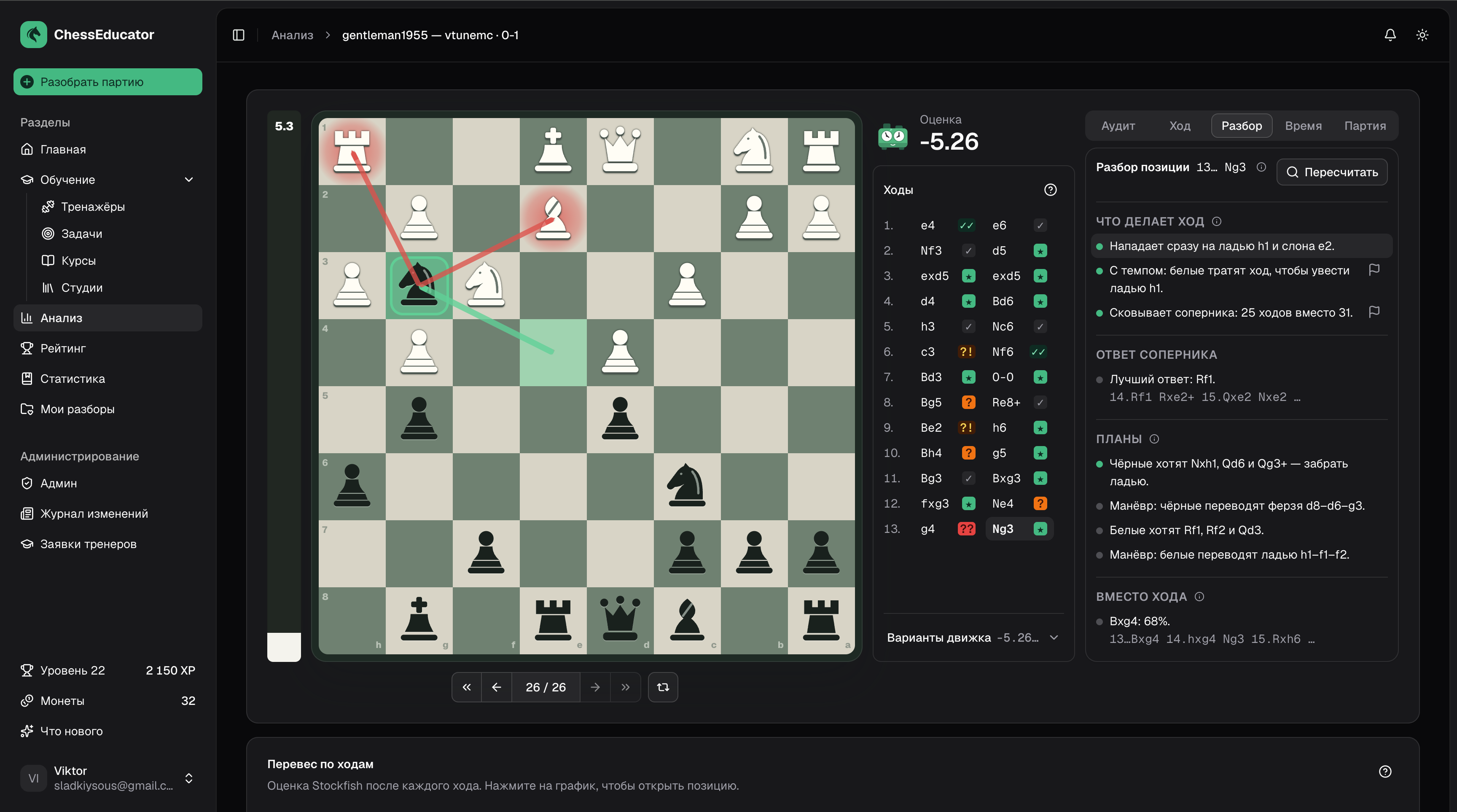The width and height of the screenshot is (1457, 812).
Task: Click Разобрать партию button
Action: pos(108,82)
